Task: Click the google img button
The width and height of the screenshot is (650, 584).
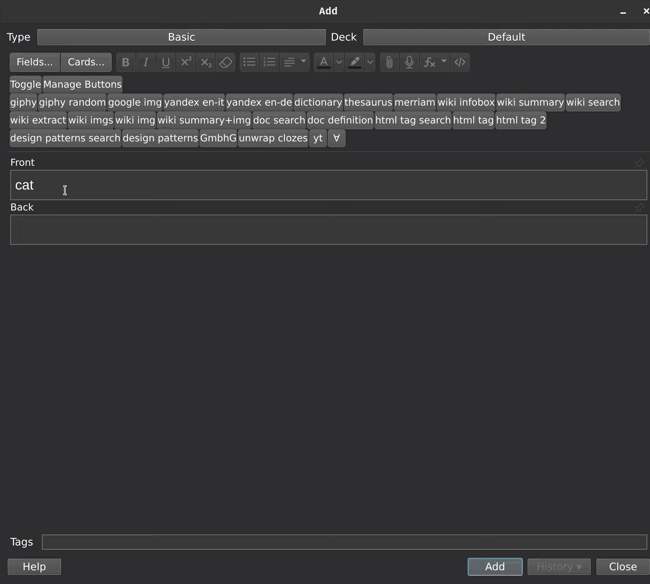Action: (135, 102)
